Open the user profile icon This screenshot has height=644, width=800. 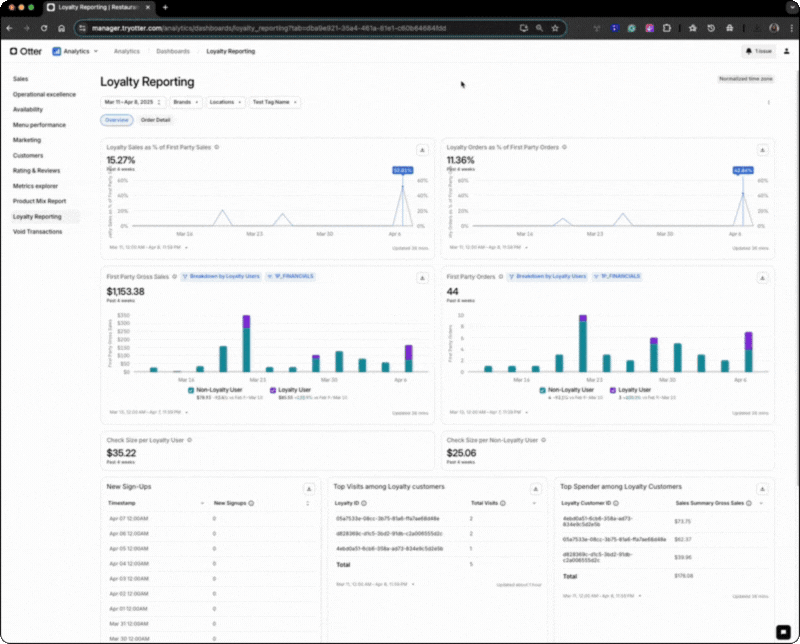[783, 50]
